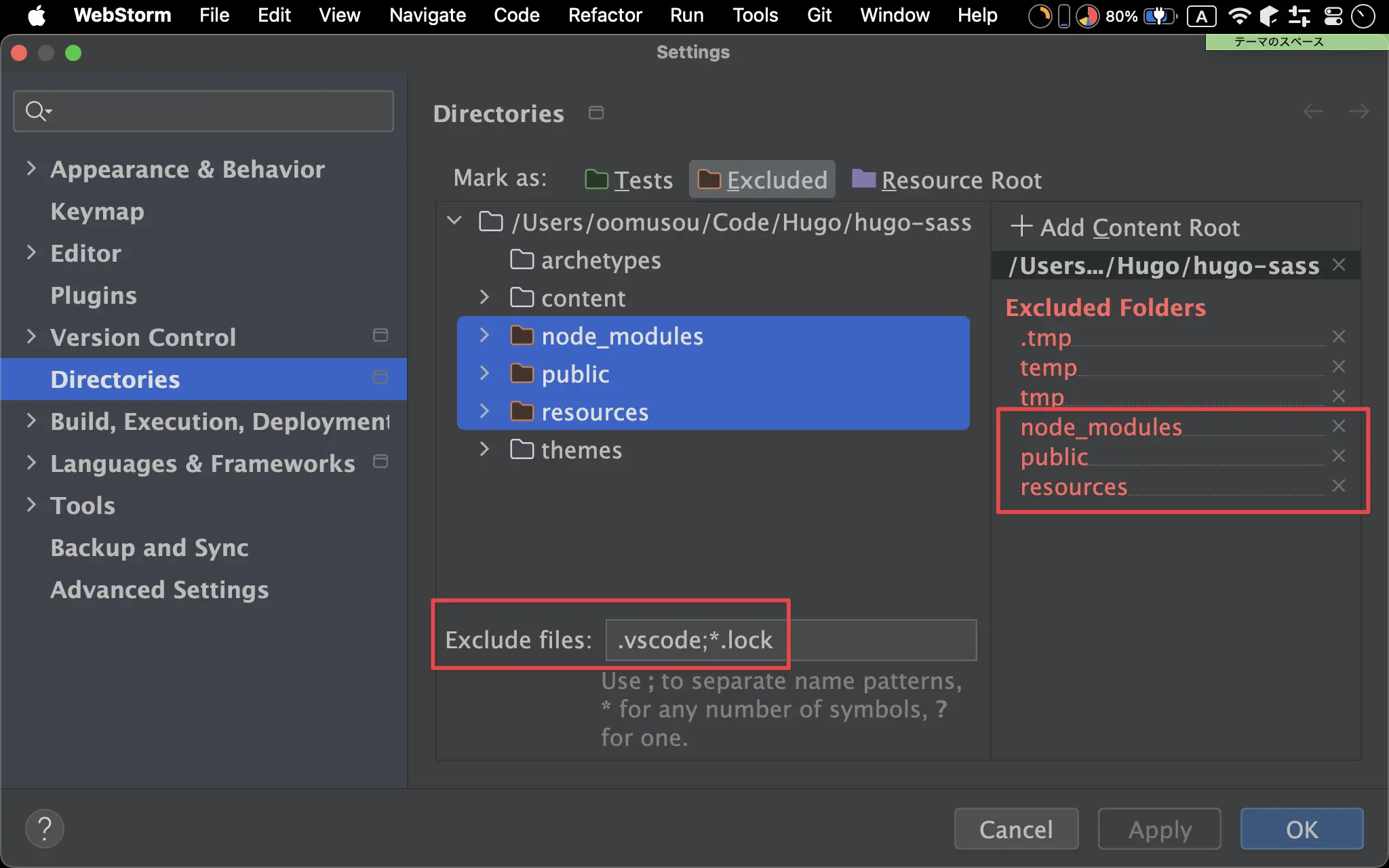Click the project-level icon beside the Directories heading
1389x868 pixels.
[596, 113]
